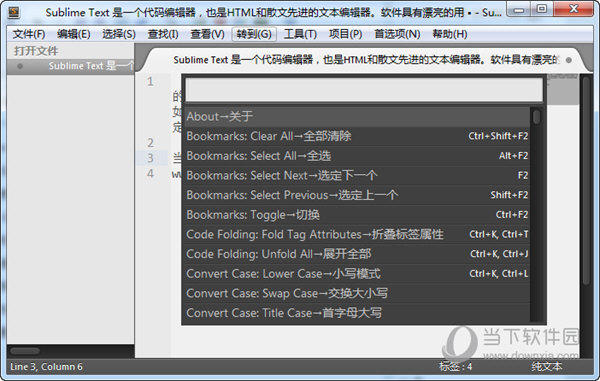The image size is (600, 381).
Task: Open the 查找(I) menu
Action: click(163, 34)
